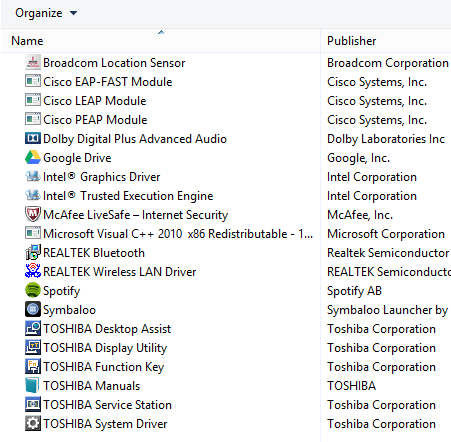Click the Symbaloo Launcher by publisher cell
The width and height of the screenshot is (451, 442).
388,310
